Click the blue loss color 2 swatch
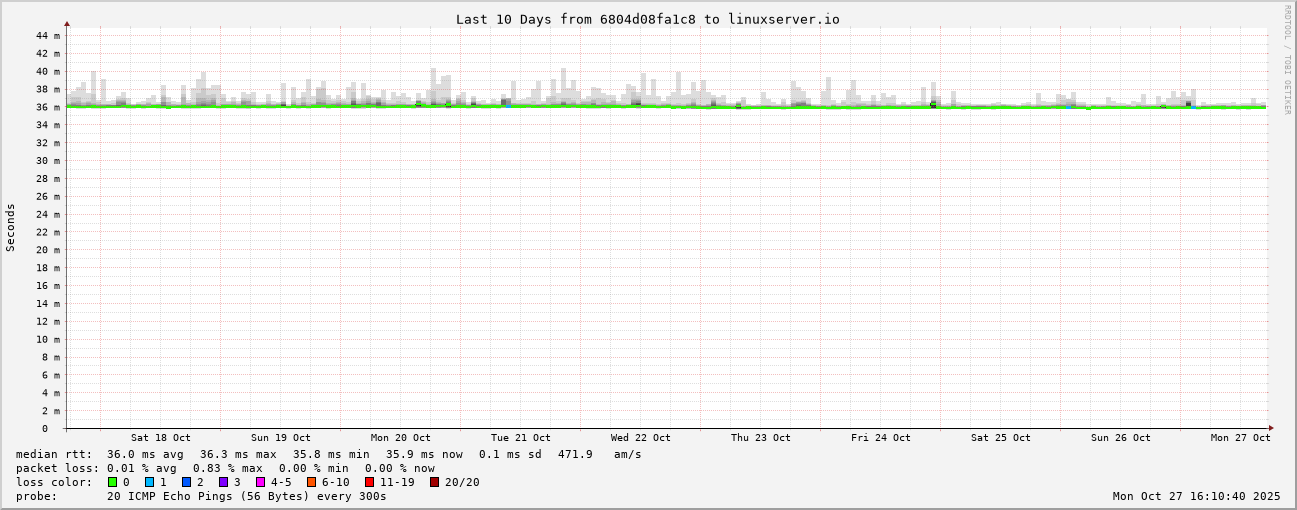The image size is (1297, 510). pyautogui.click(x=186, y=482)
